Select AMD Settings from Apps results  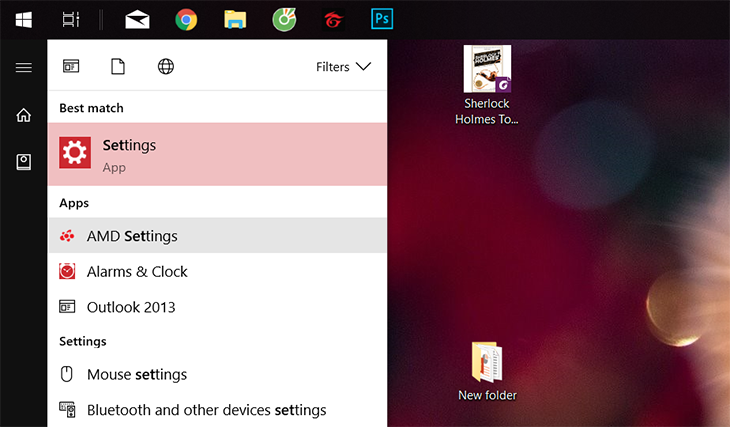point(217,236)
